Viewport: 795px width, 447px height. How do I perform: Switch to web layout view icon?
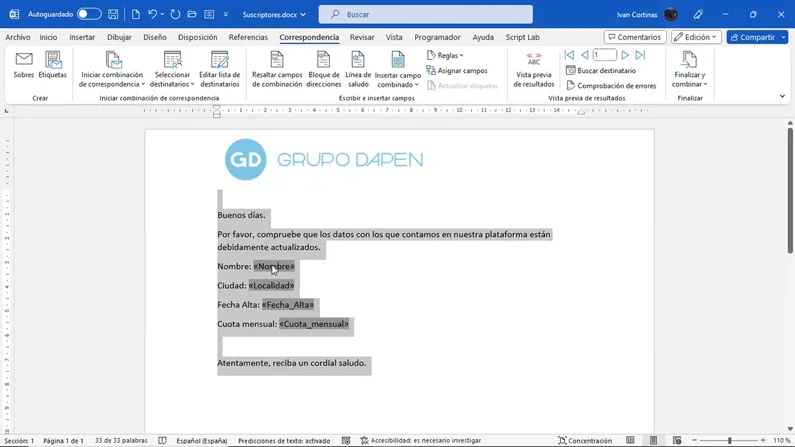[676, 440]
